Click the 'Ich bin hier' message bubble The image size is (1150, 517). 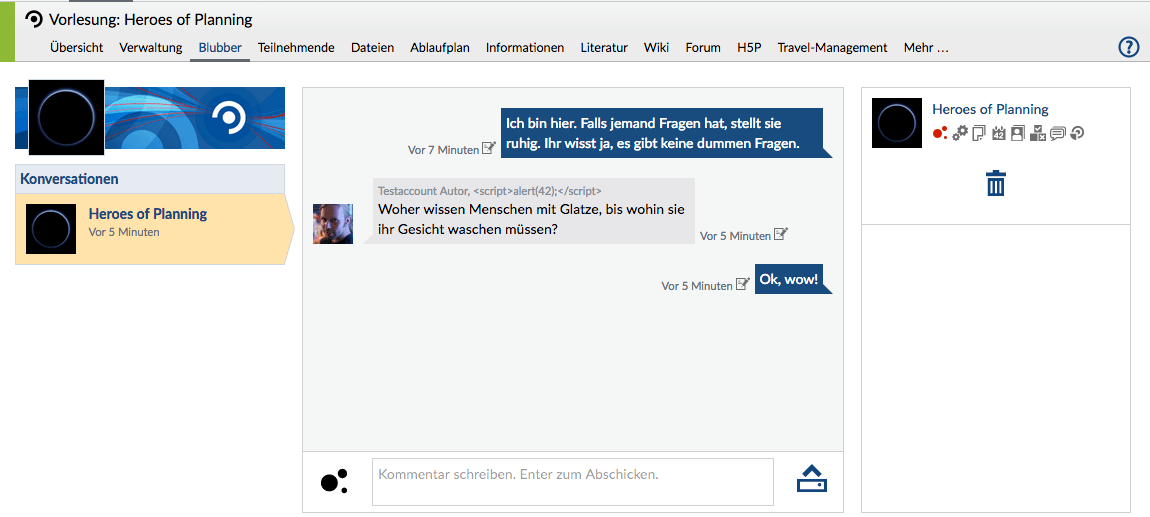coord(662,133)
